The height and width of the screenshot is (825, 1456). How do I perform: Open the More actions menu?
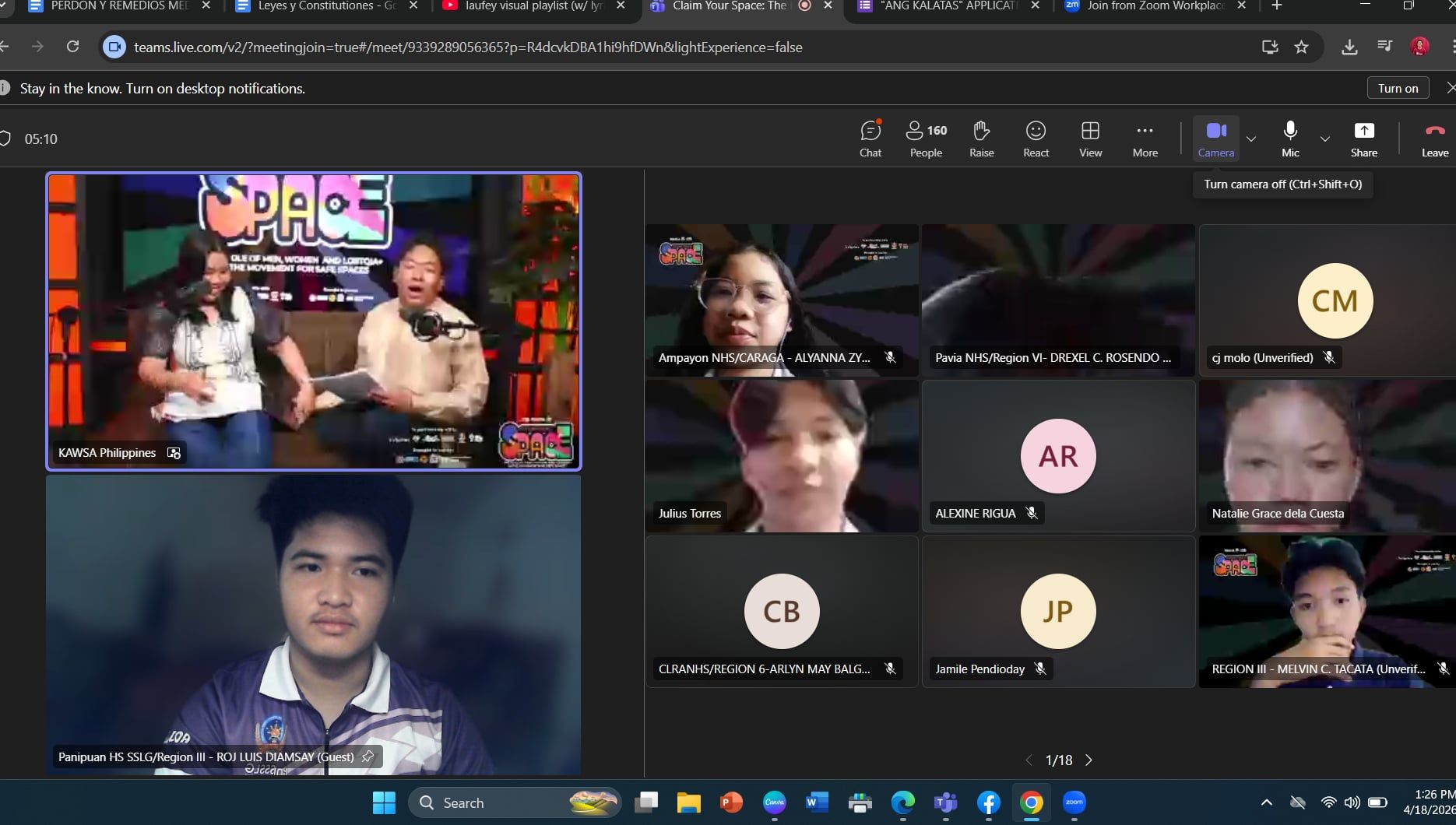1145,139
